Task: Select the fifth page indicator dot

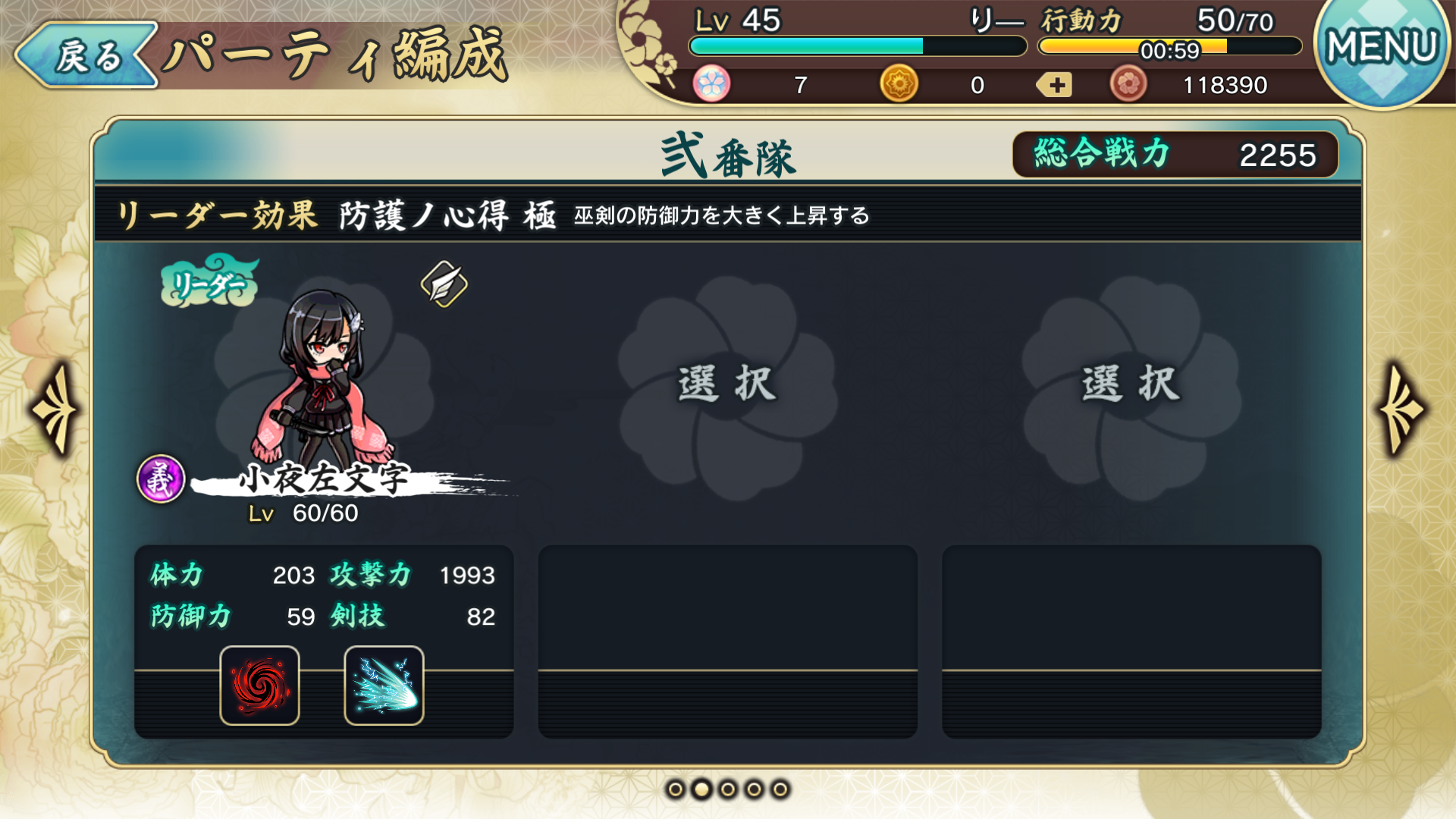Action: coord(780,789)
